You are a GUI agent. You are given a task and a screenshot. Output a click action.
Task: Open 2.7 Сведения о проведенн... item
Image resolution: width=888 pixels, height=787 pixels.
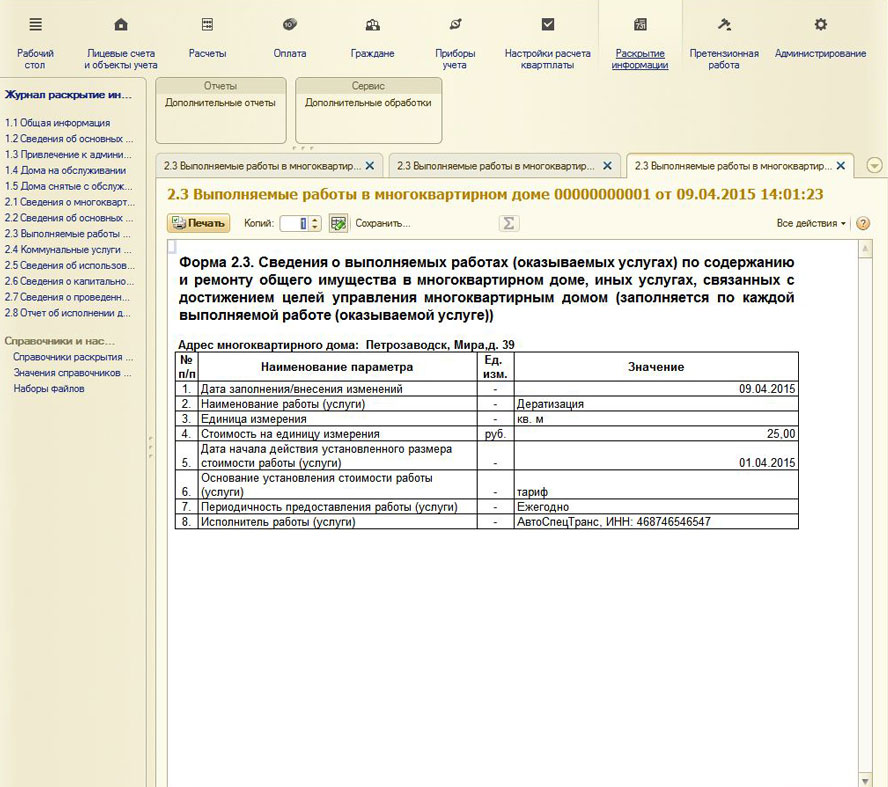pyautogui.click(x=67, y=297)
